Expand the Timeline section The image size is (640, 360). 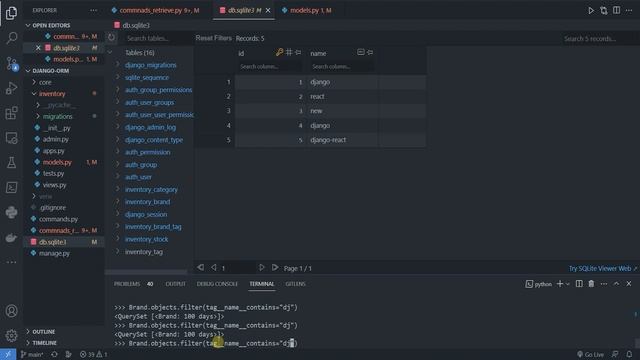pyautogui.click(x=28, y=343)
